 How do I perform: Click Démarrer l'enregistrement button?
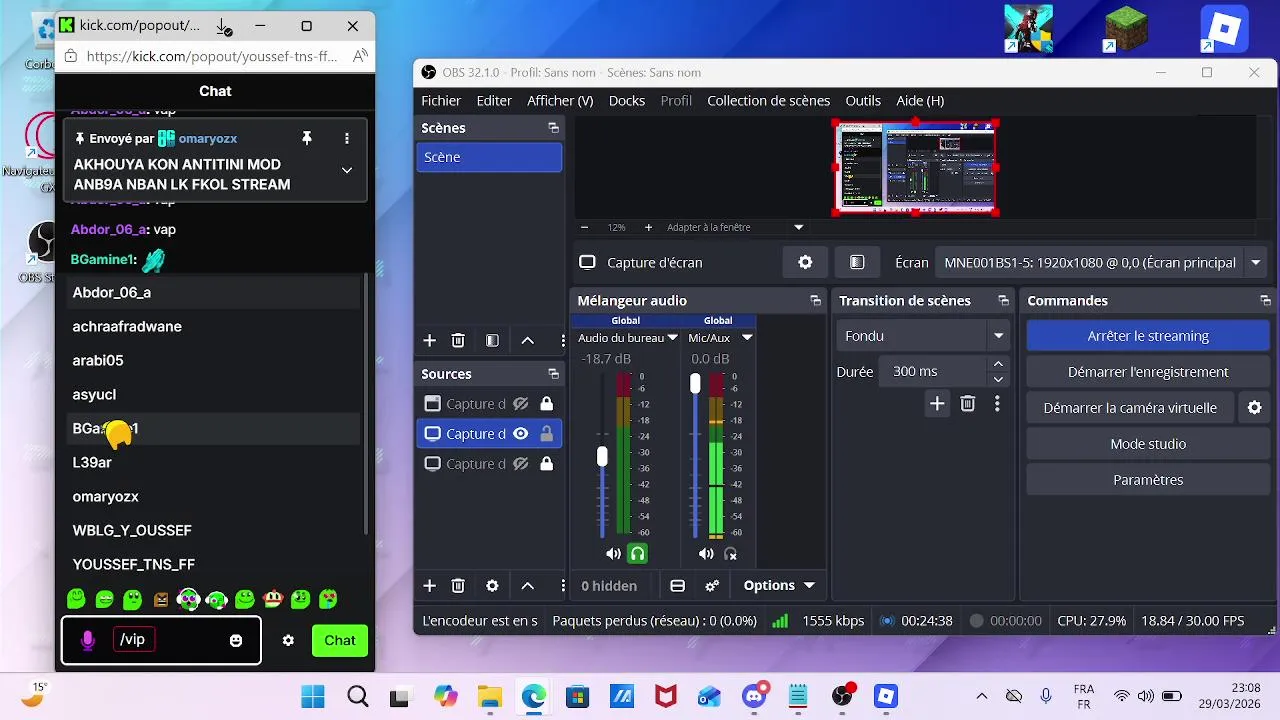click(x=1148, y=372)
